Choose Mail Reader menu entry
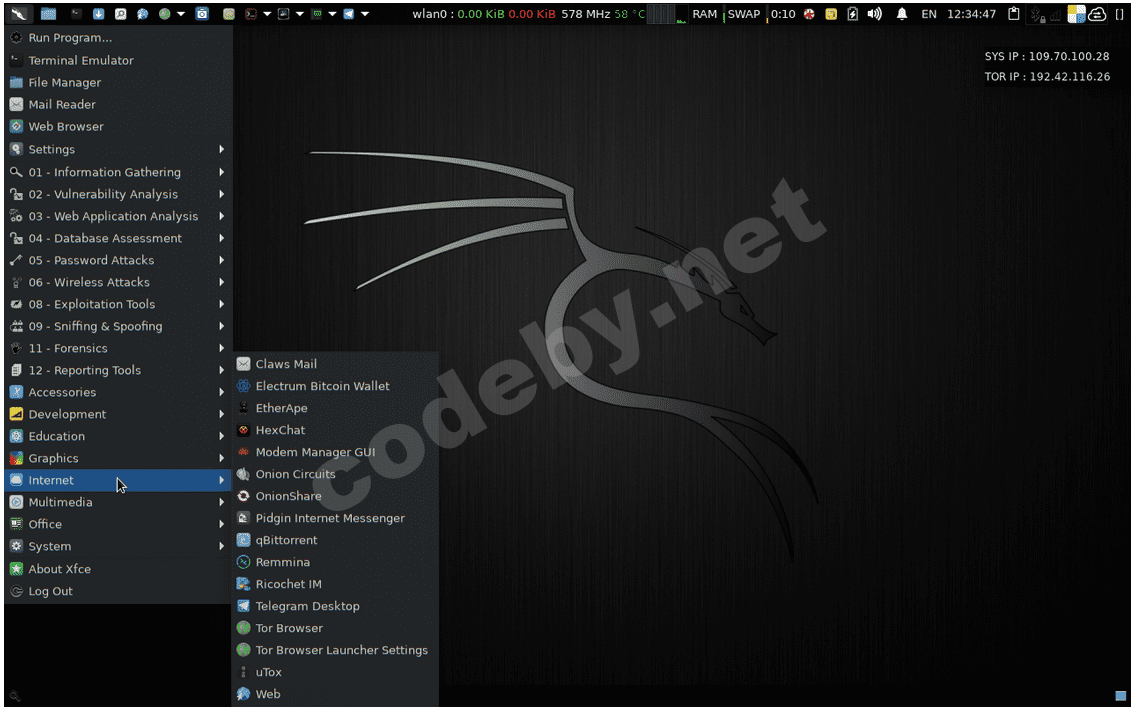 (118, 105)
